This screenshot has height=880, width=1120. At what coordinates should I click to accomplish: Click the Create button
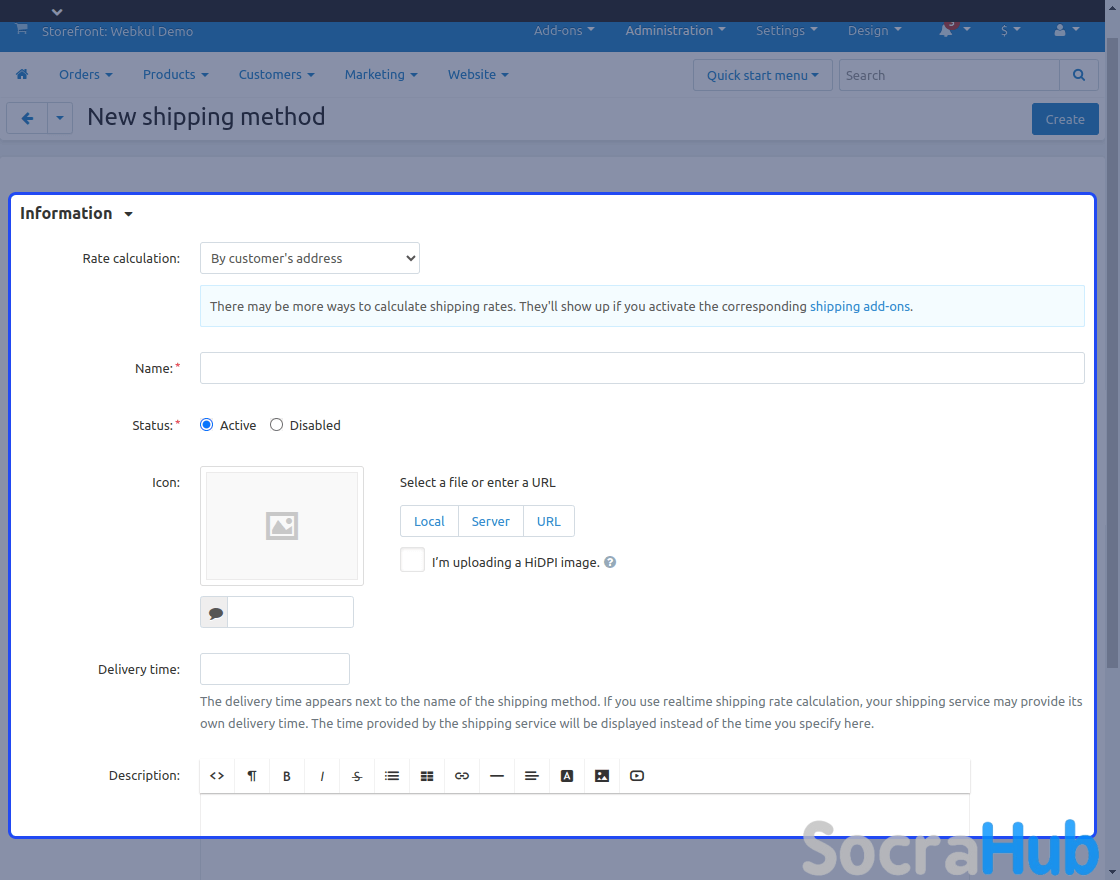click(1064, 119)
